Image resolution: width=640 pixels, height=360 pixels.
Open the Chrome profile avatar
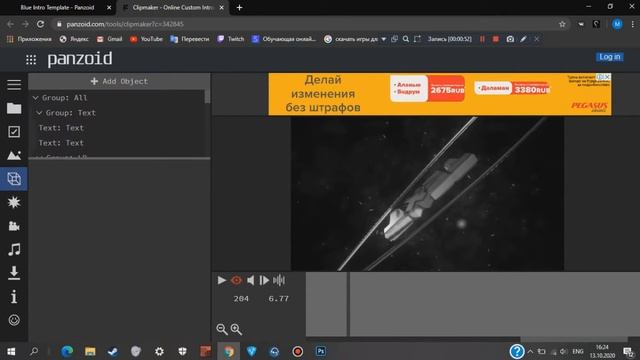coord(617,24)
